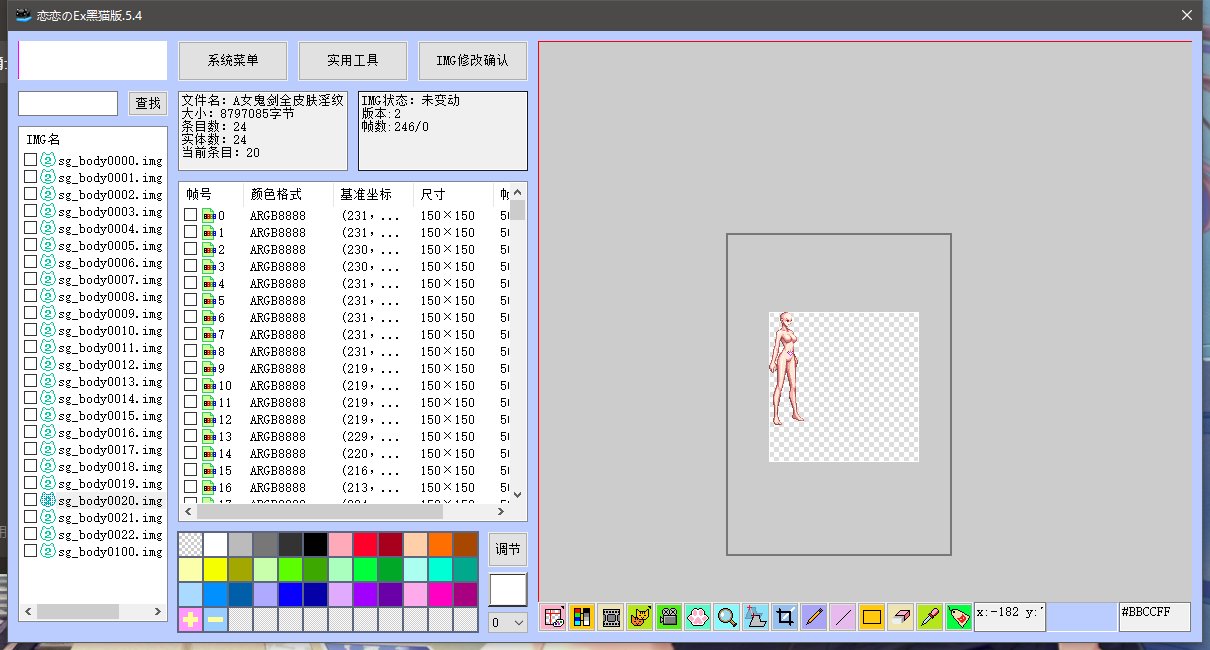This screenshot has width=1210, height=650.
Task: Click the cat icon beside sg_body0020.img
Action: pos(47,500)
